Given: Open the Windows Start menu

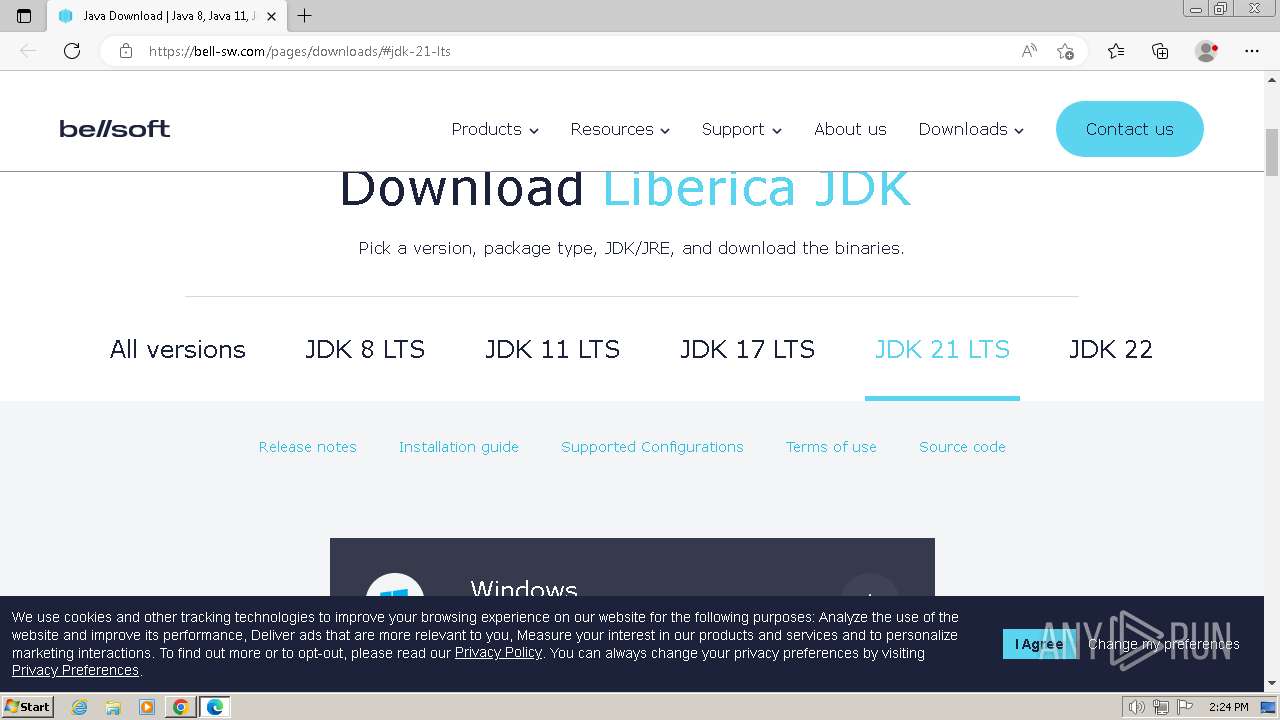Looking at the screenshot, I should click(x=28, y=707).
